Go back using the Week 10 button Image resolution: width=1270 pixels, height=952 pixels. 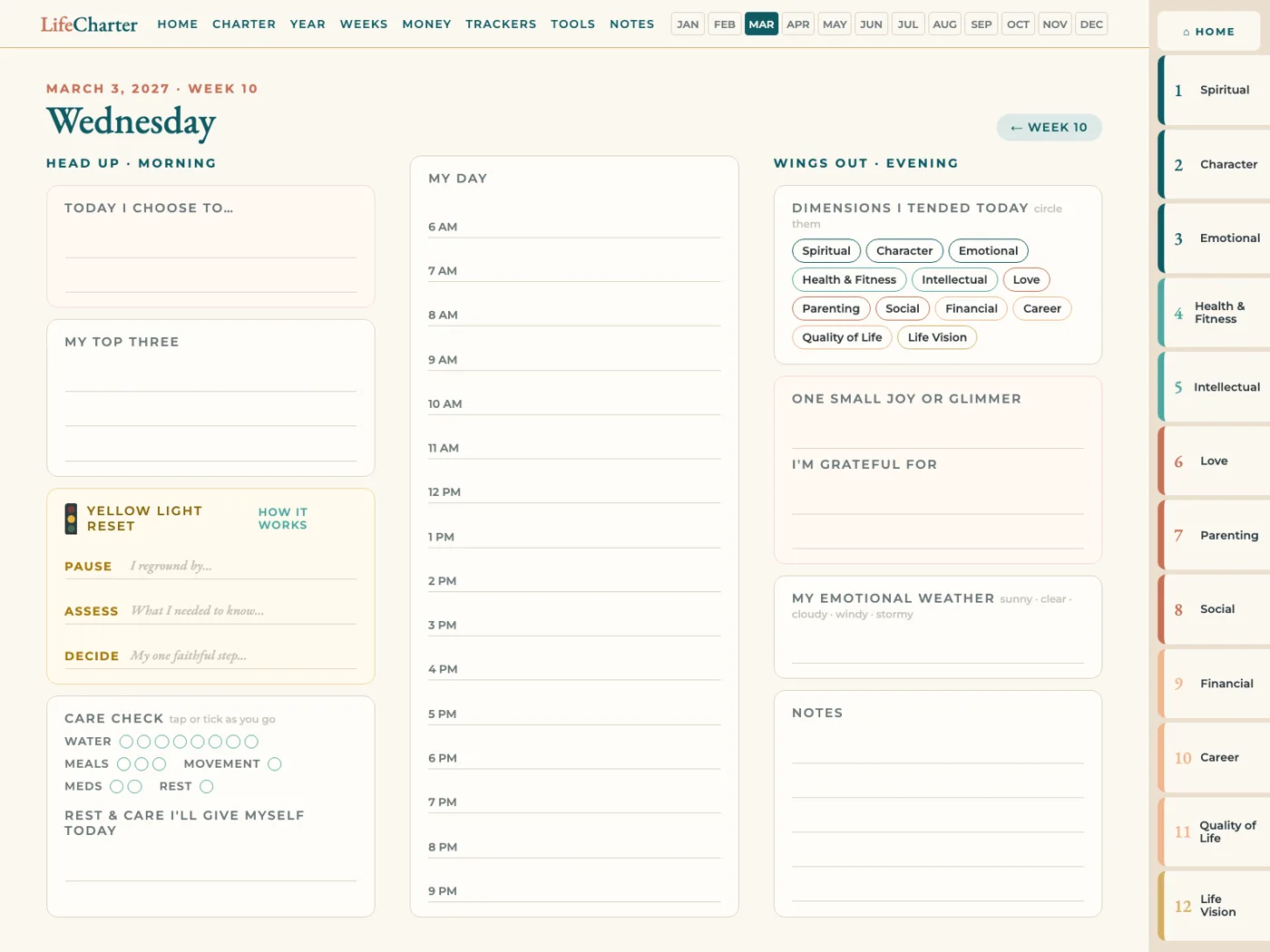pos(1049,128)
